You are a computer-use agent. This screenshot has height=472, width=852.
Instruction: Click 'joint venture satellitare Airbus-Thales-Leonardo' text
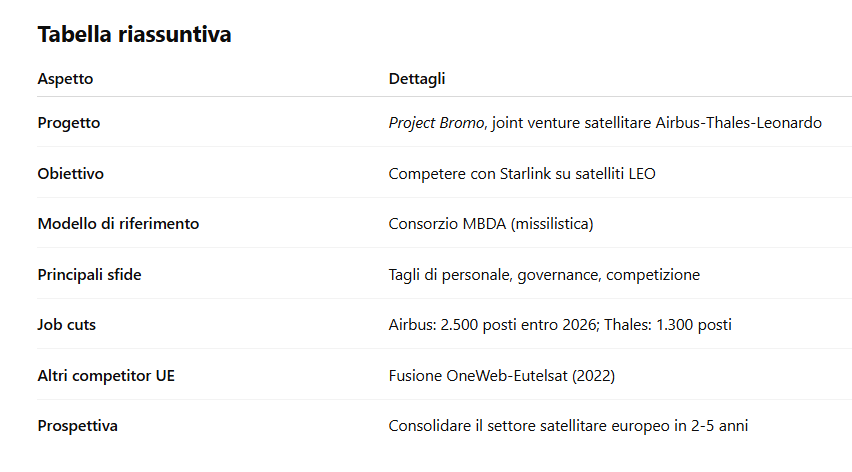[x=658, y=123]
